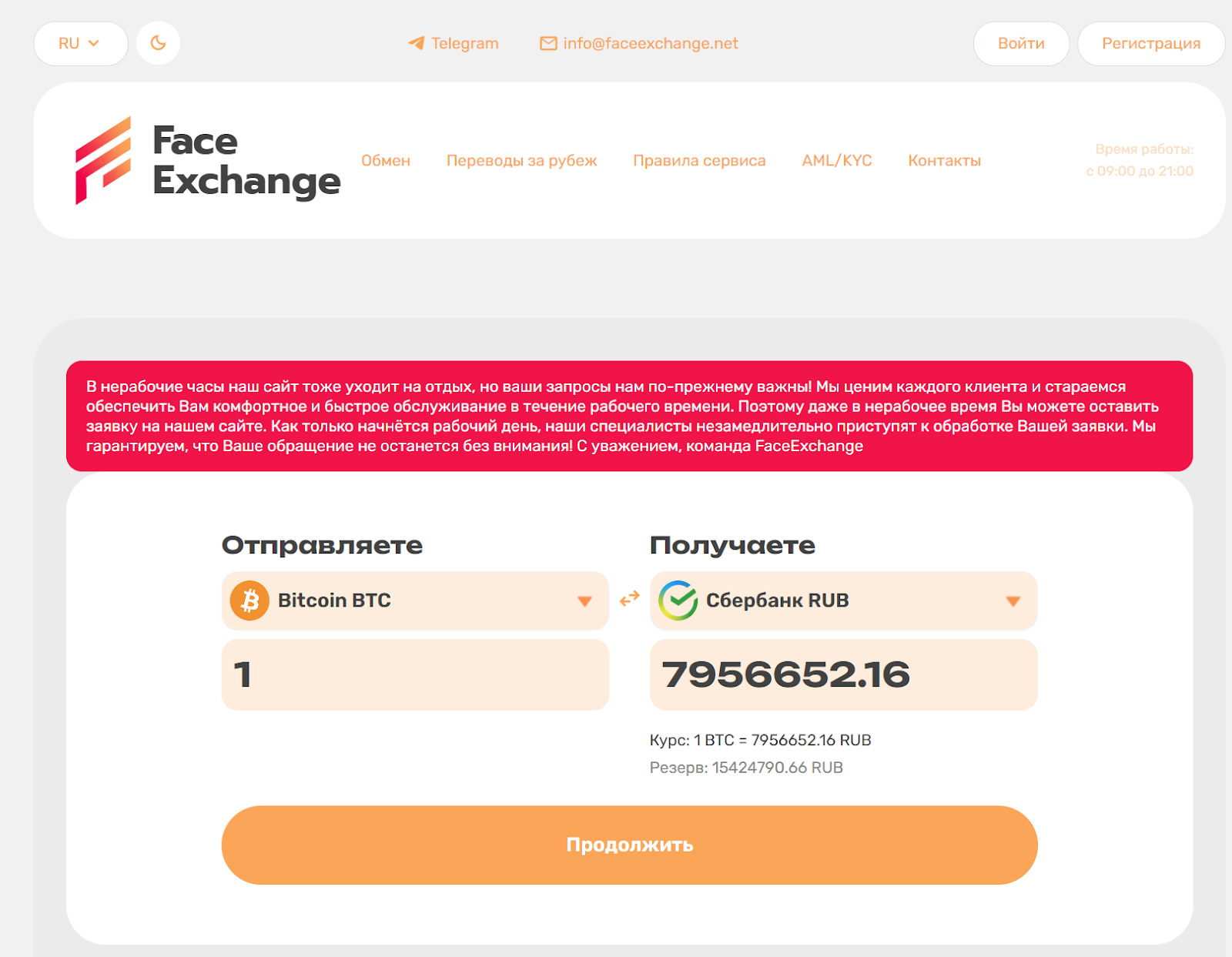Screen dimensions: 1232x957
Task: Click the Telegram paper plane icon
Action: coord(416,43)
